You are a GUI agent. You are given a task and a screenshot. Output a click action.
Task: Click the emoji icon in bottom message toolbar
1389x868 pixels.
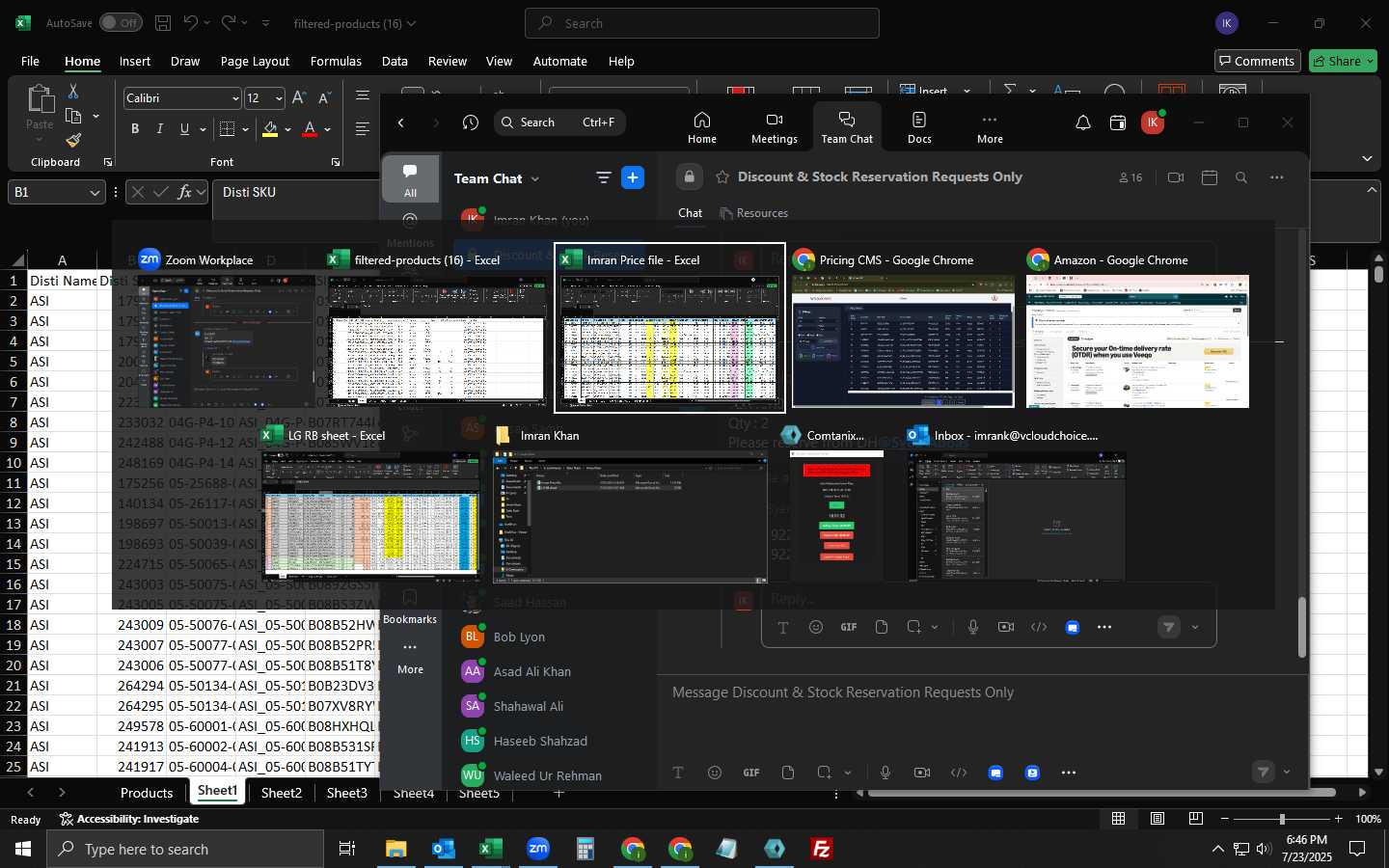pyautogui.click(x=715, y=773)
